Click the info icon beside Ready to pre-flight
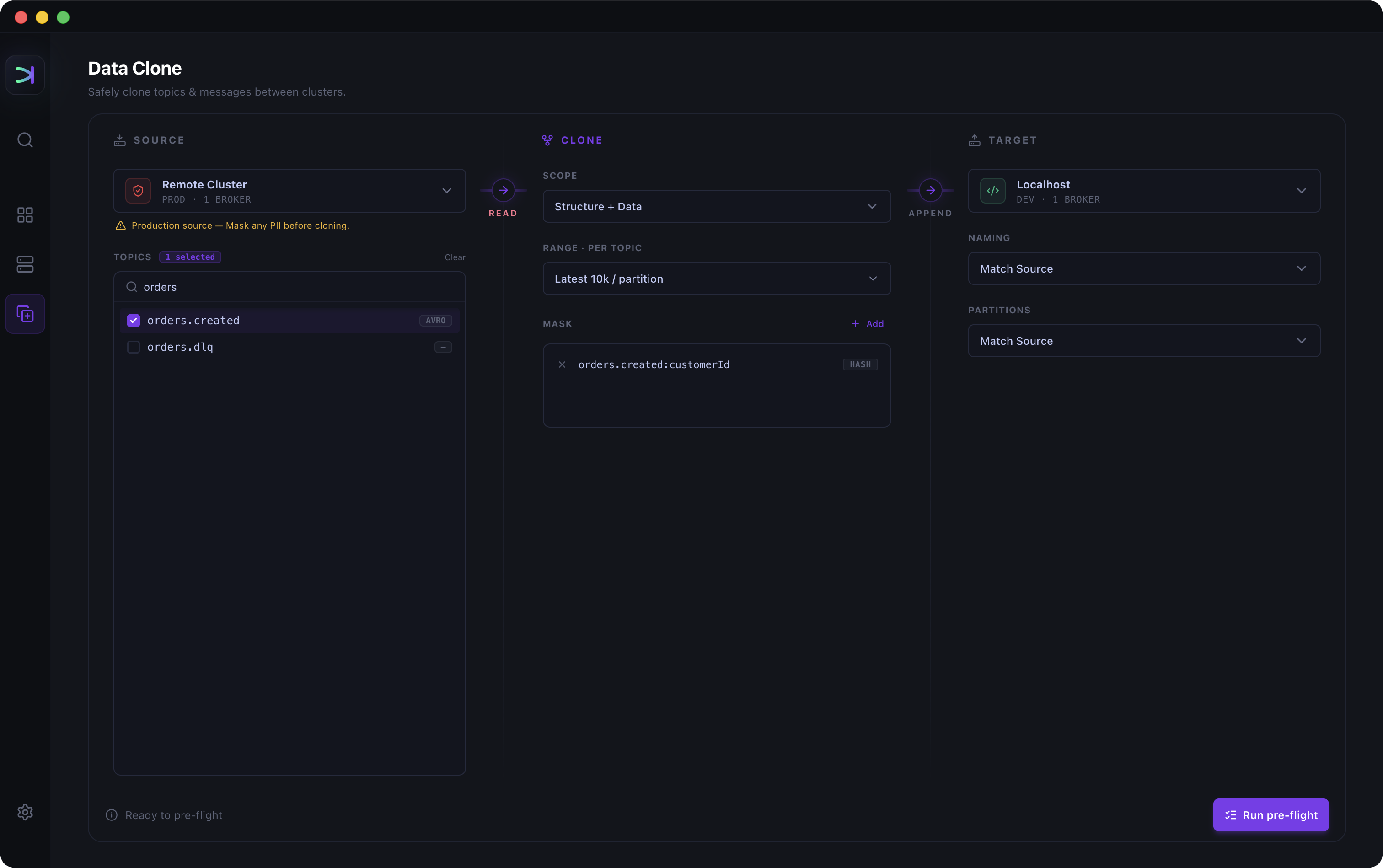The height and width of the screenshot is (868, 1383). [x=112, y=815]
